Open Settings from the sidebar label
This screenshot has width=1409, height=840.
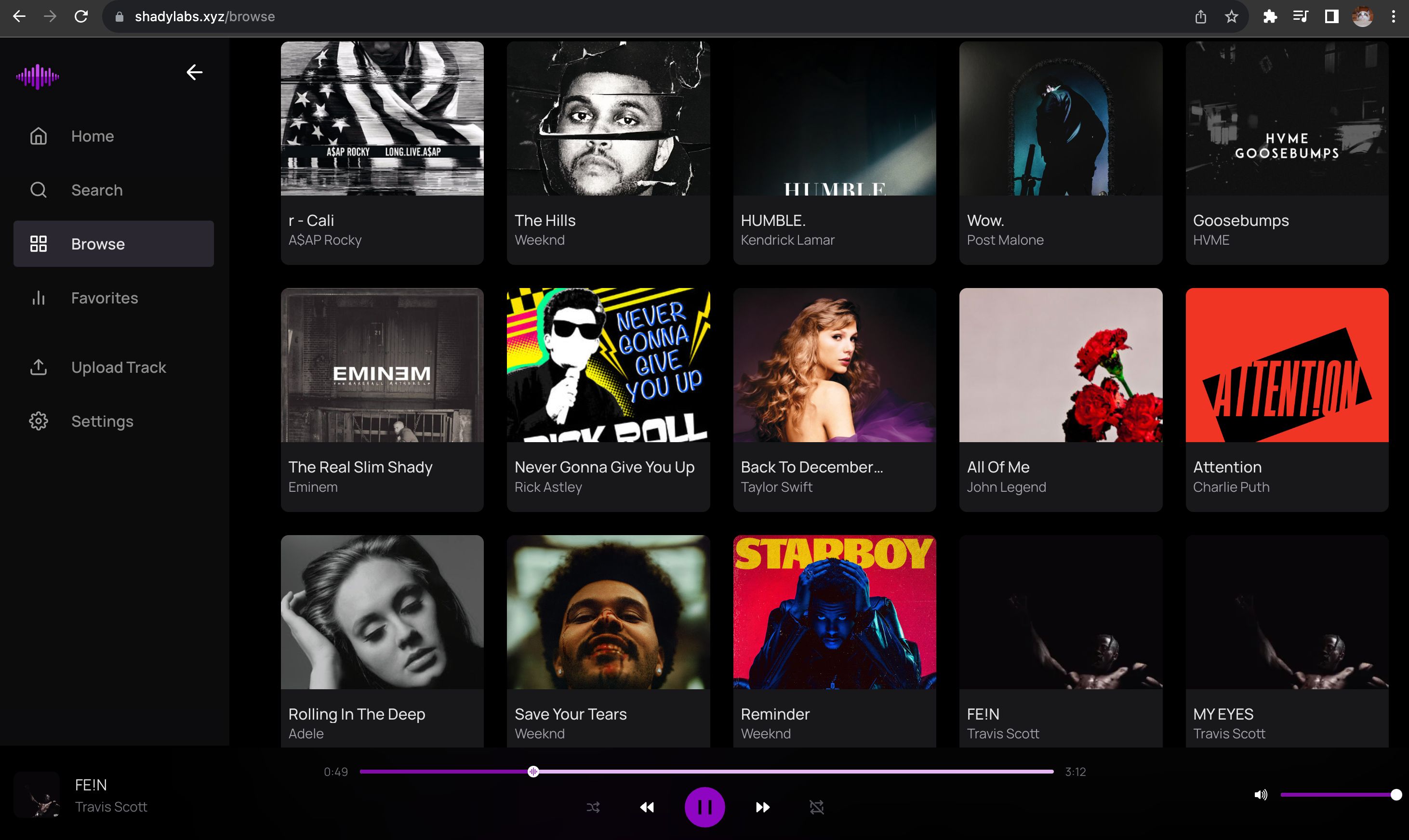click(103, 421)
